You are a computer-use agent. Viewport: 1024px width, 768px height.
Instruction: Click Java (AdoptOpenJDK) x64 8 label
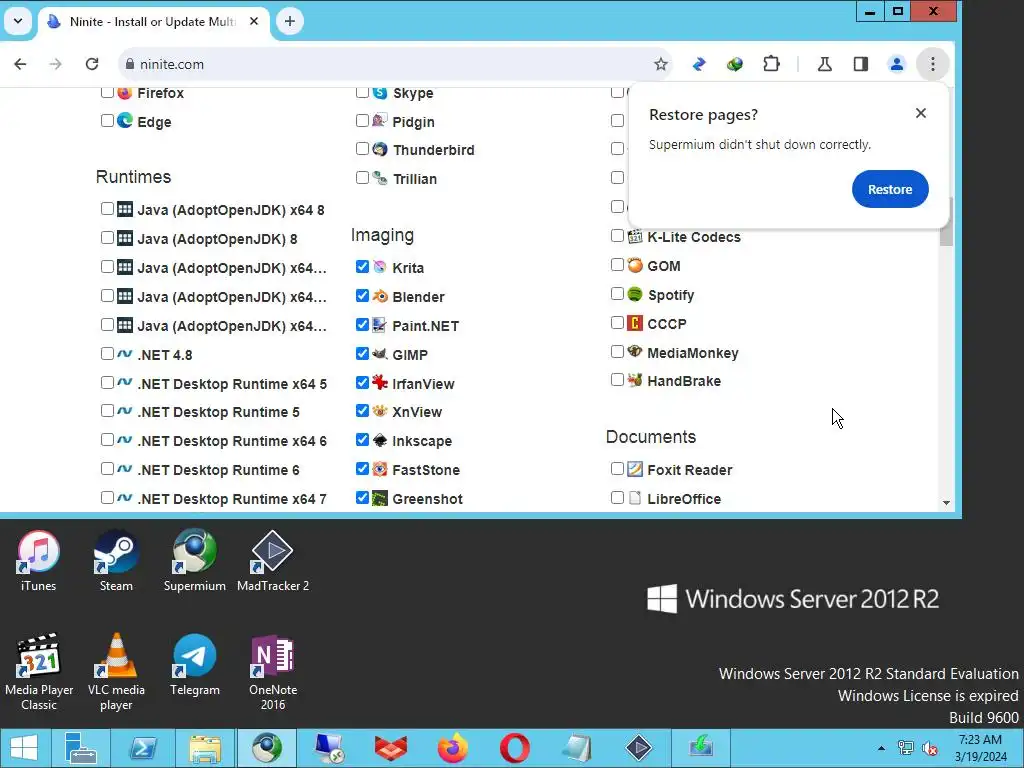[x=231, y=210]
